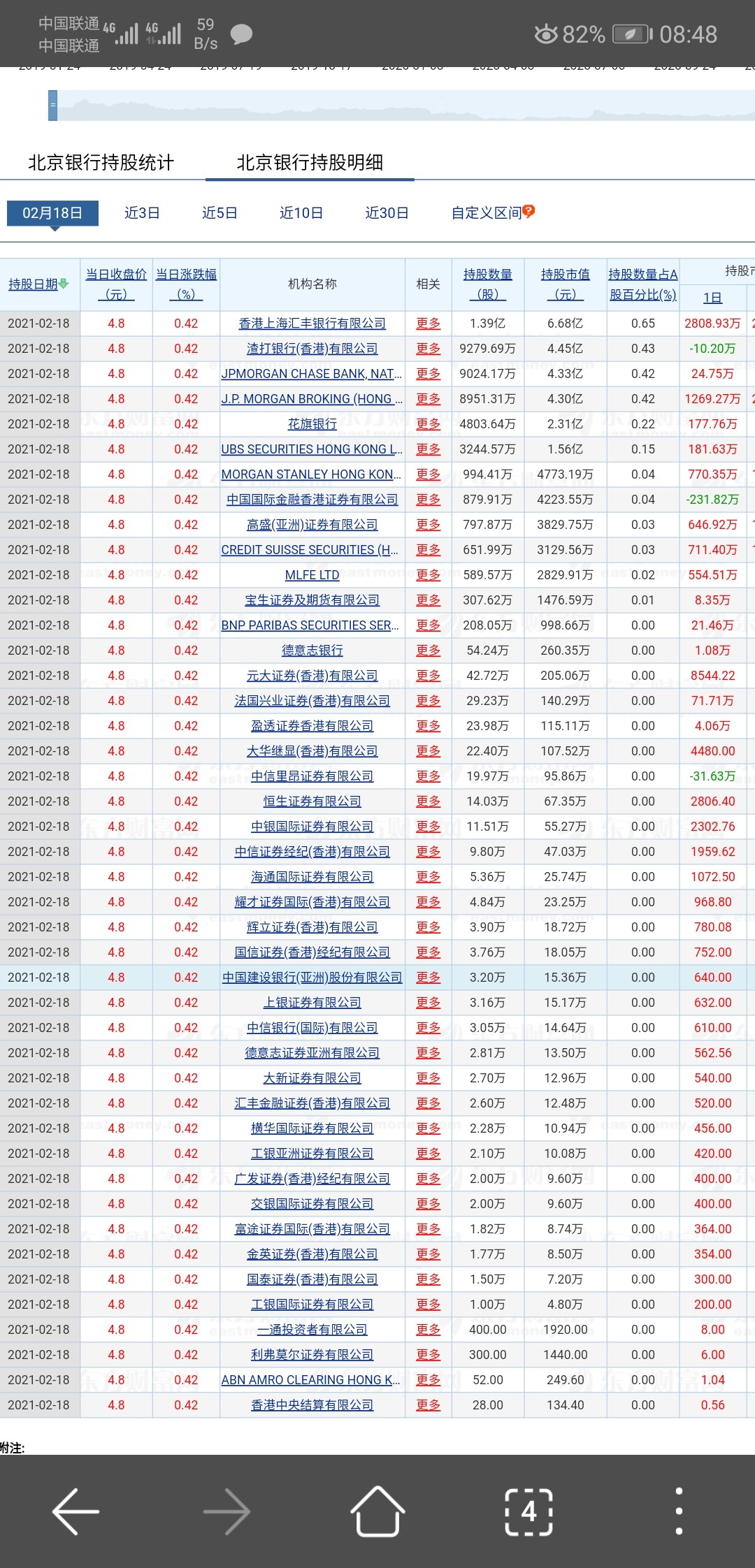755x1568 pixels.
Task: Open the browser three-dot menu
Action: coord(679,1511)
